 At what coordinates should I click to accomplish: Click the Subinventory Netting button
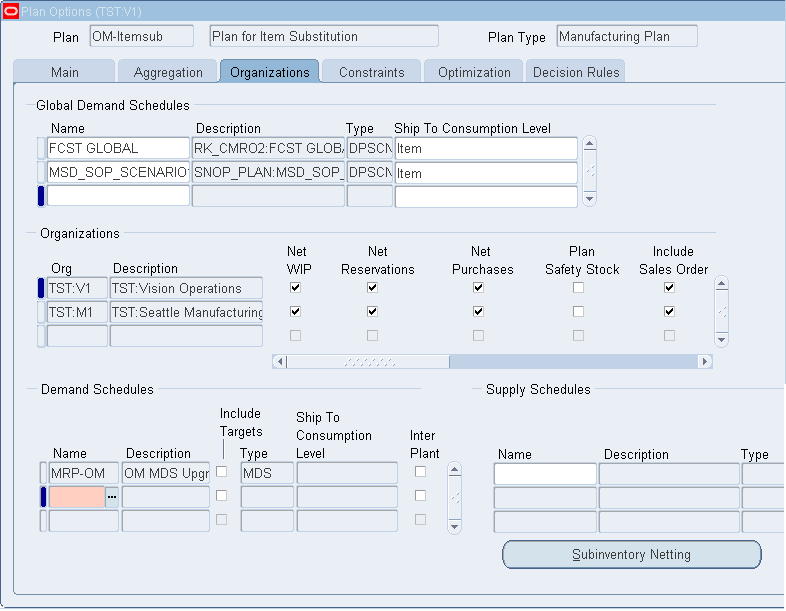(632, 554)
